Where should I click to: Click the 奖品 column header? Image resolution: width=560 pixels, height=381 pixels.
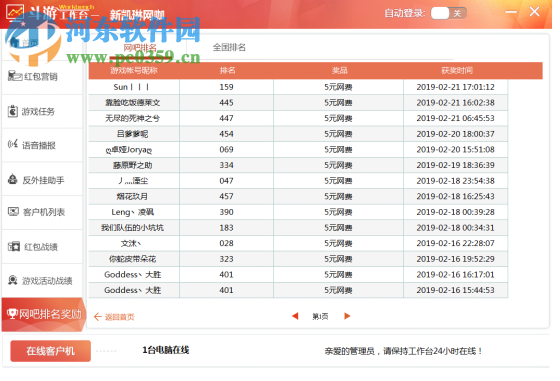[x=339, y=70]
